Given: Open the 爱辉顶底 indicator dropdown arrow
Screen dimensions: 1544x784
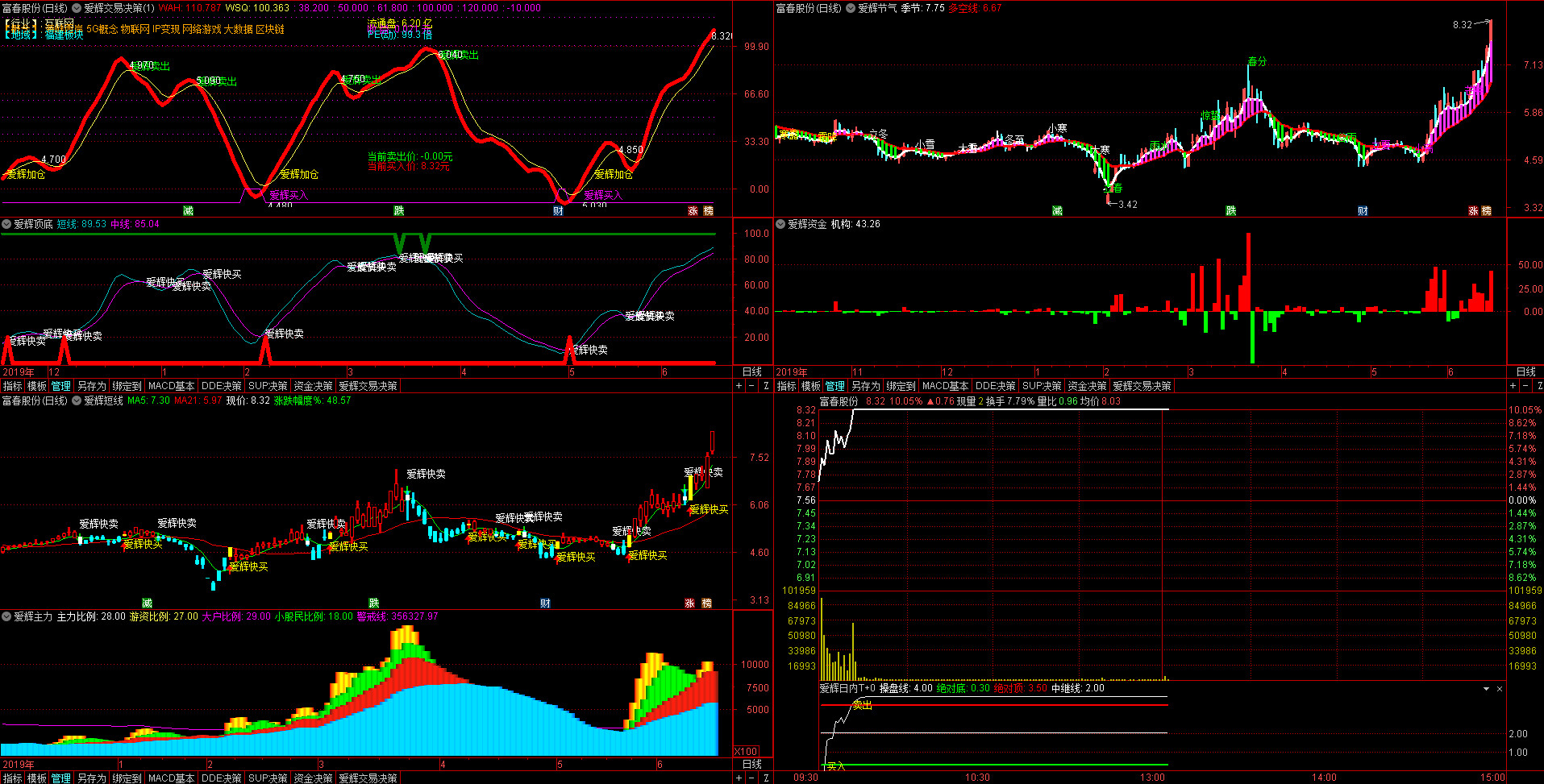Looking at the screenshot, I should tap(6, 224).
